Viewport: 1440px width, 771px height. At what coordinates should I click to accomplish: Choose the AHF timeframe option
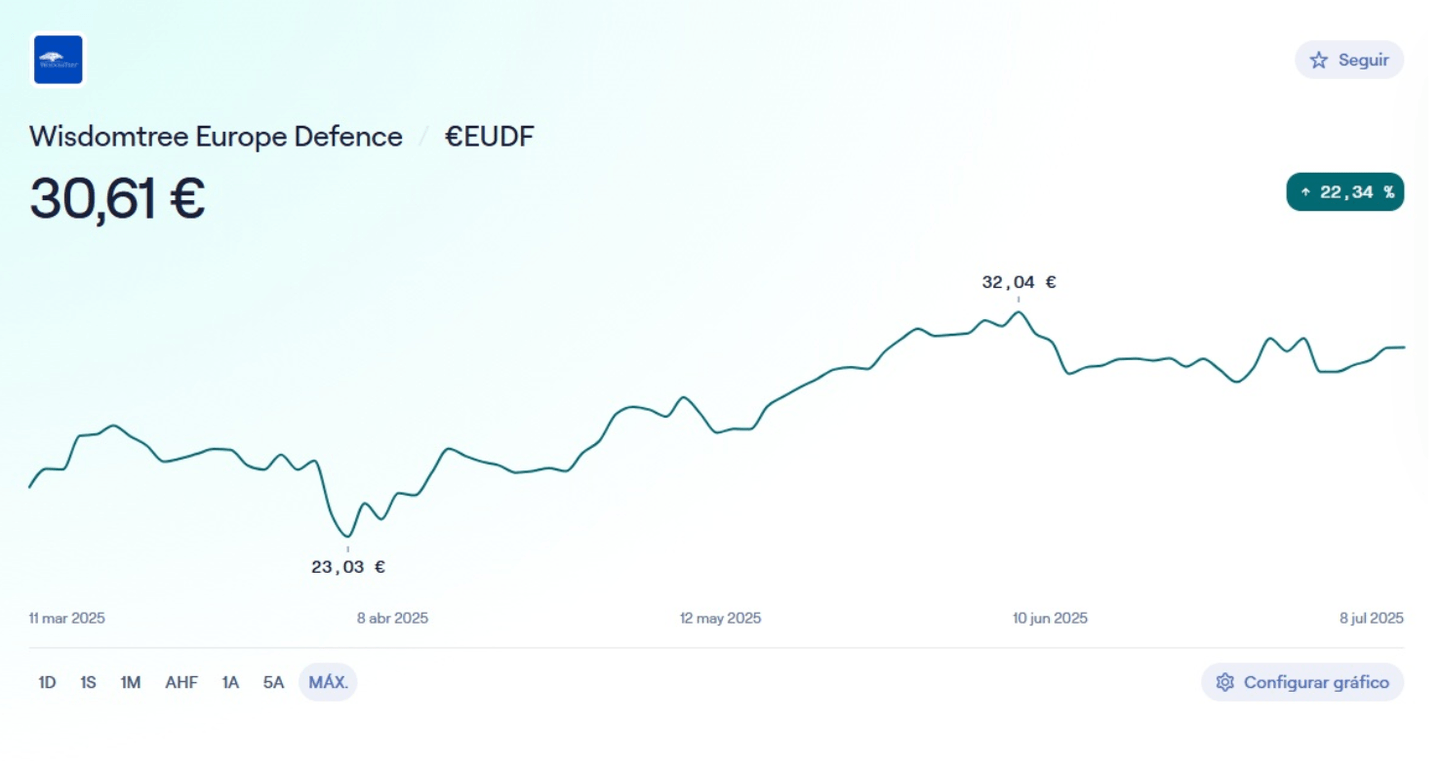click(x=181, y=682)
